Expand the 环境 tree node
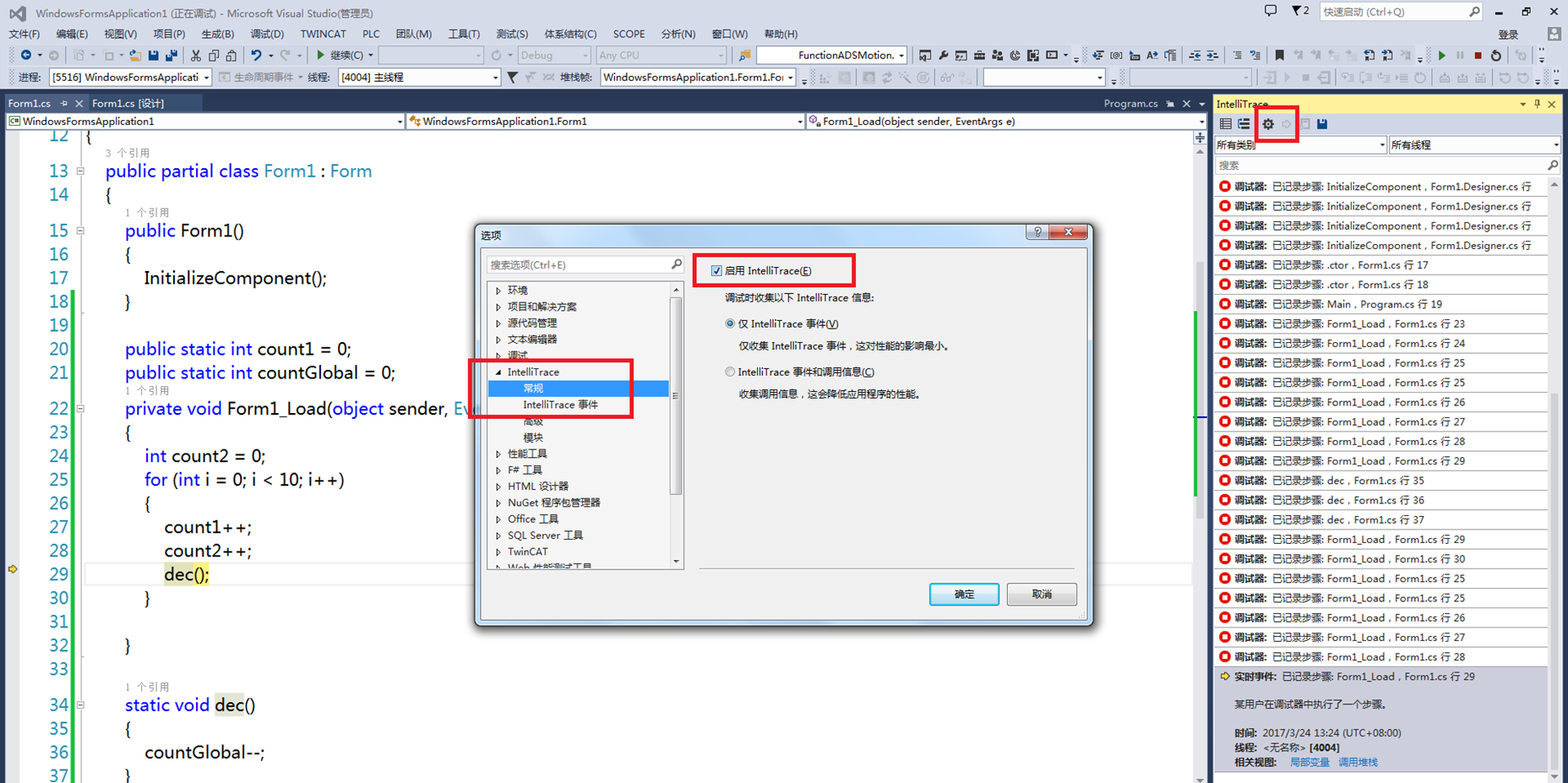Screen dimensions: 1568x783 (498, 291)
